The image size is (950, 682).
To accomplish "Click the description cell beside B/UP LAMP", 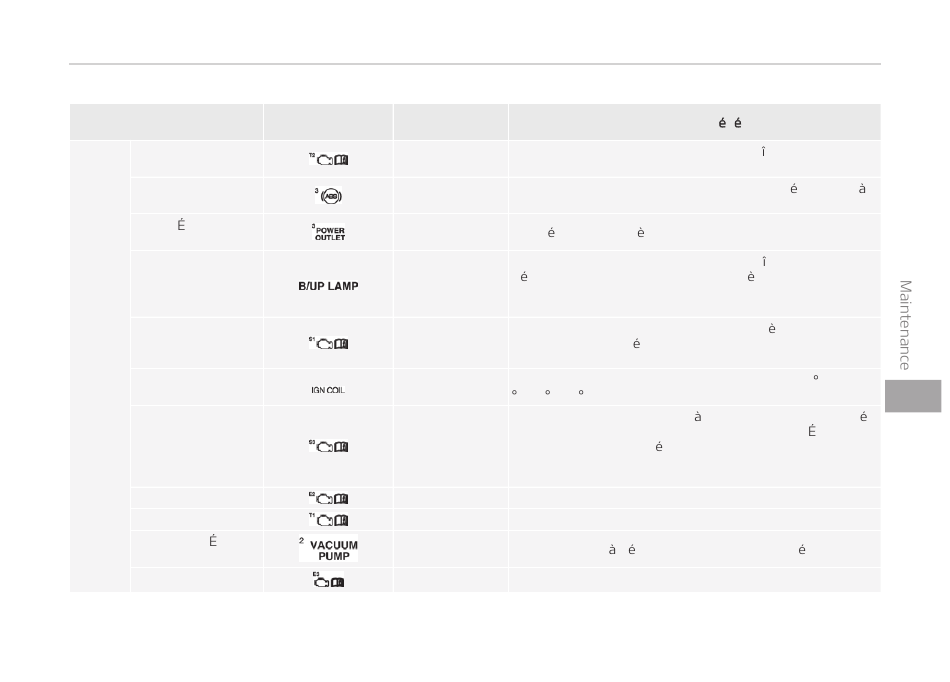I will click(694, 284).
